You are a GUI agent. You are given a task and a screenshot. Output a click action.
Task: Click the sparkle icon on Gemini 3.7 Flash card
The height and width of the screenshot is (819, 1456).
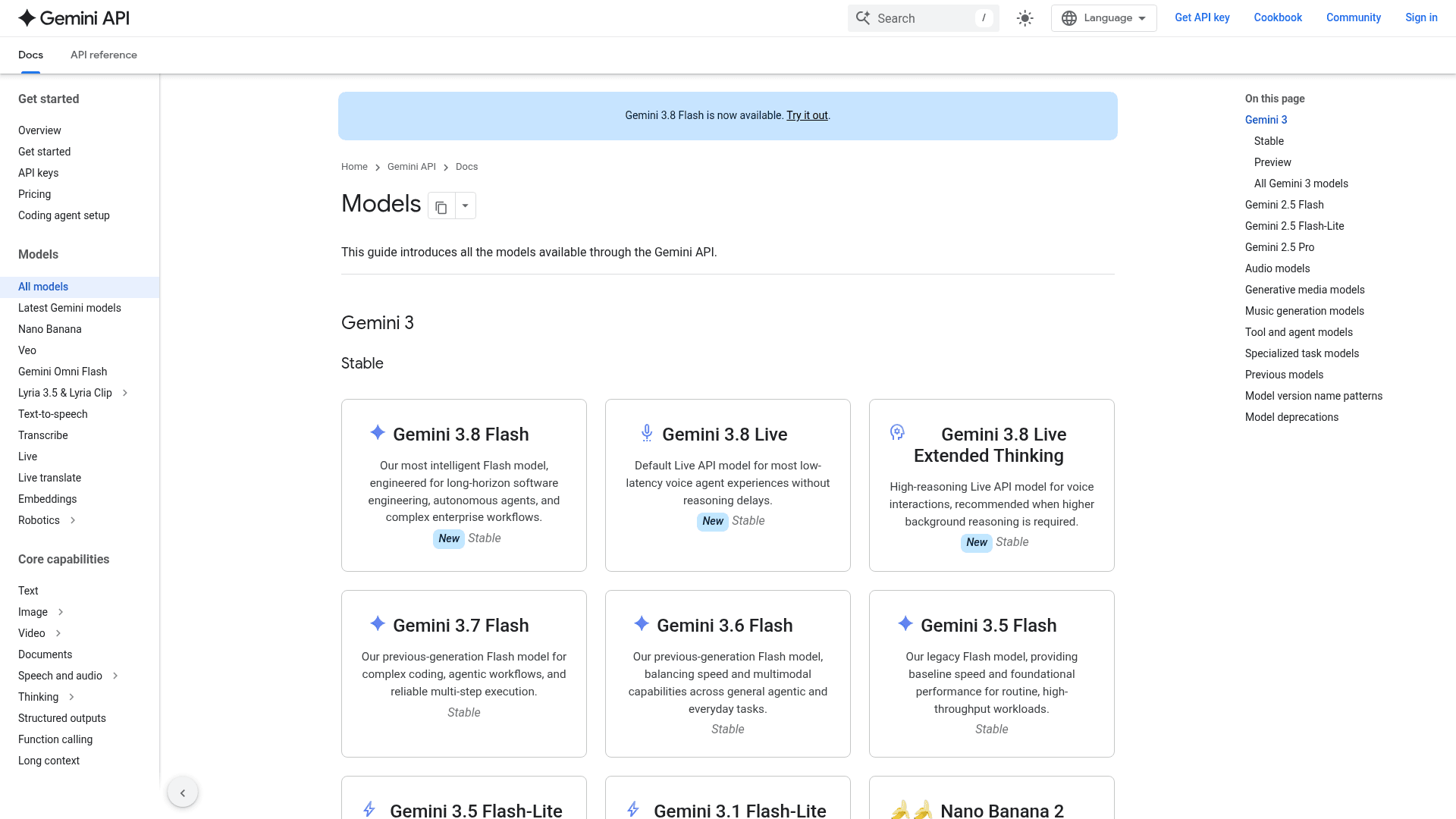378,623
